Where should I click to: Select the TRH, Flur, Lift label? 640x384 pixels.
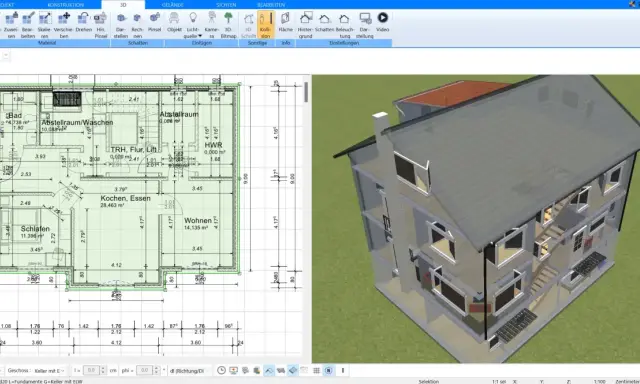(x=133, y=150)
